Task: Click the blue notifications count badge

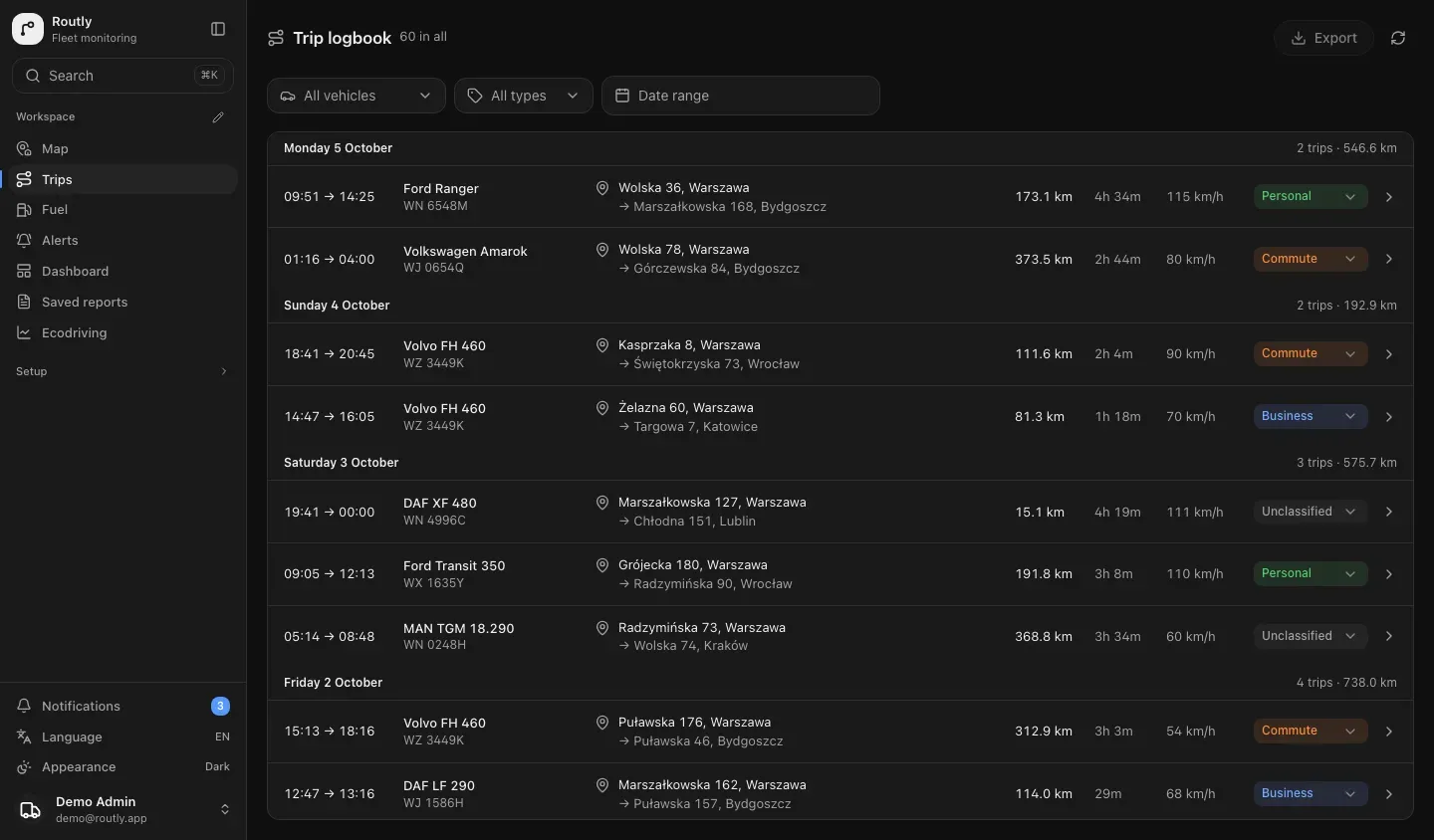Action: pyautogui.click(x=221, y=706)
